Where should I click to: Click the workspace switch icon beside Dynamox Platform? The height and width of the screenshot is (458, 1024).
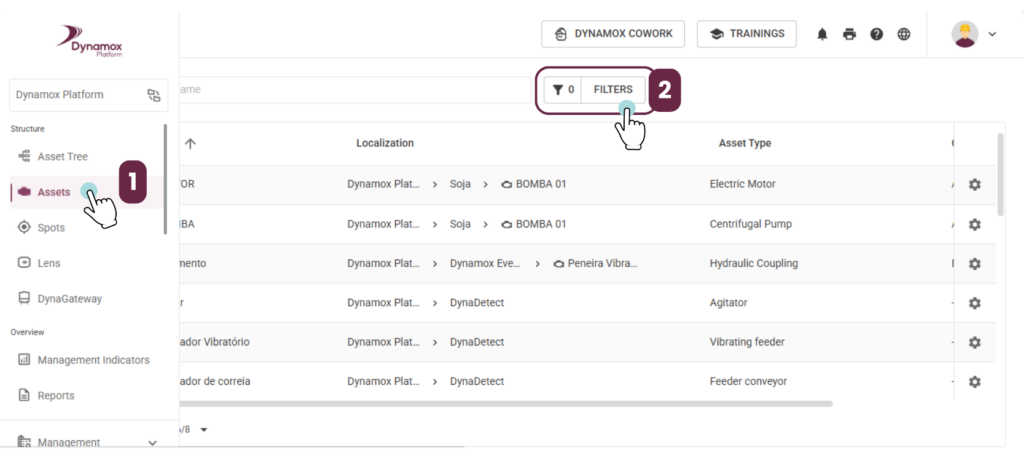coord(153,95)
